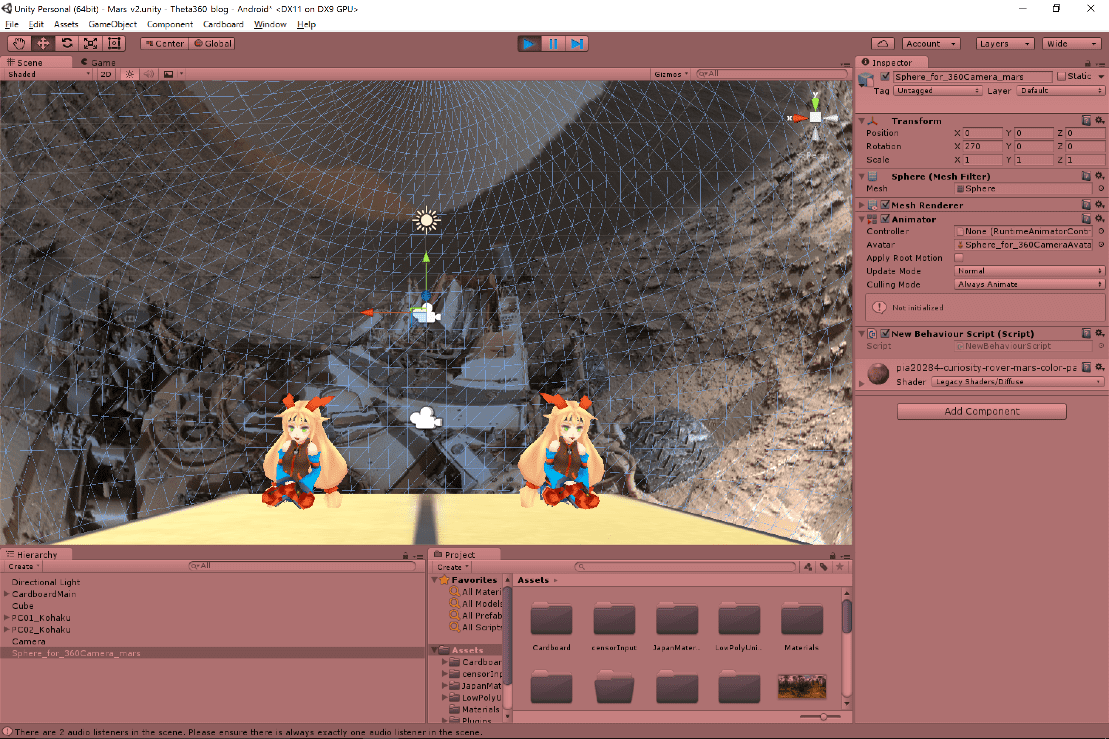Open the Culling Mode dropdown
Image resolution: width=1109 pixels, height=739 pixels.
[1029, 284]
